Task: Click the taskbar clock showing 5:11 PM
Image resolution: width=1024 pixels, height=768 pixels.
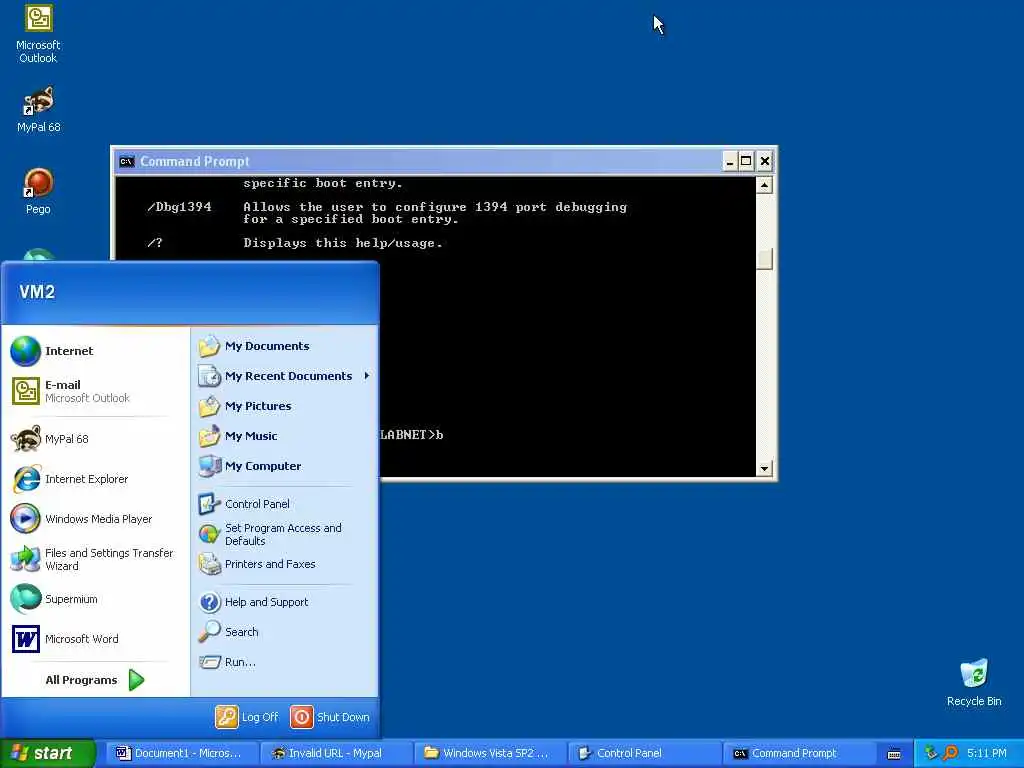Action: tap(987, 754)
